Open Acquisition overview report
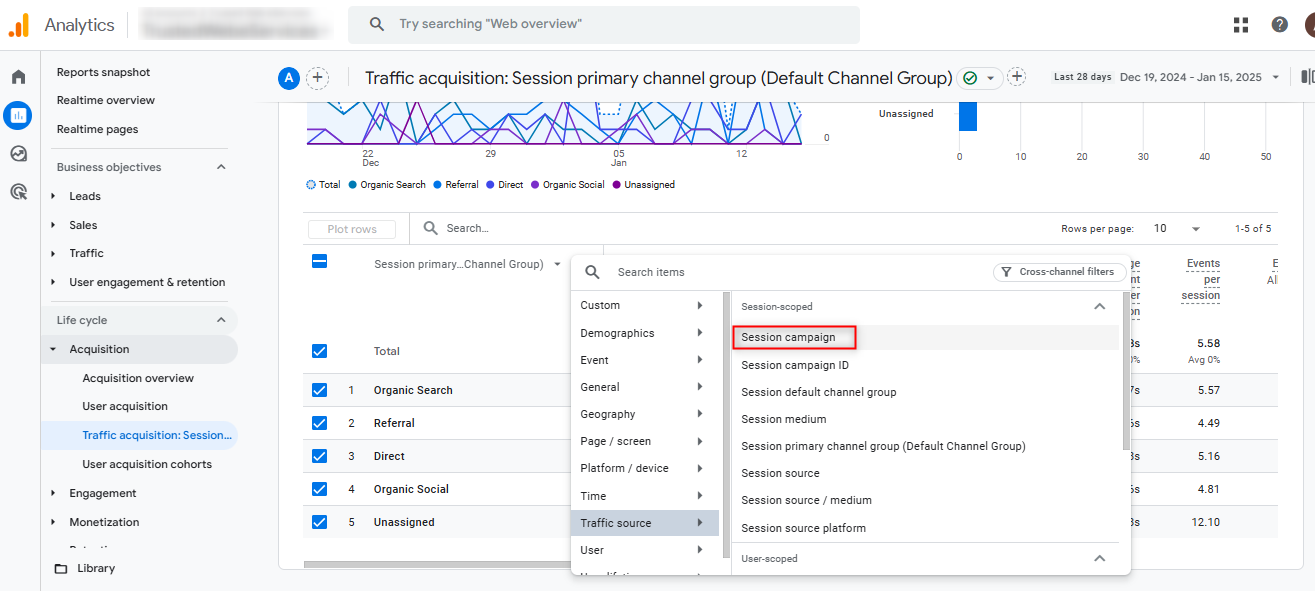 (138, 378)
